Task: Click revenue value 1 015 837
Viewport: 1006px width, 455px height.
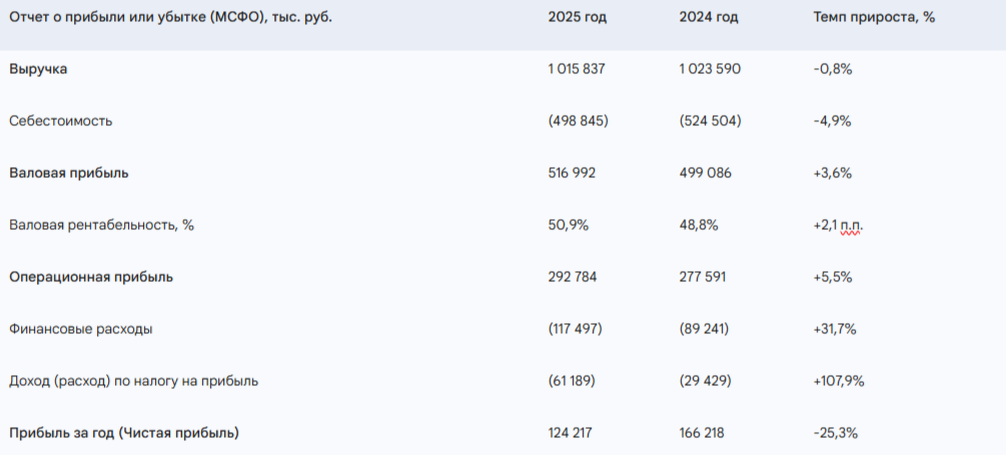Action: pyautogui.click(x=576, y=69)
